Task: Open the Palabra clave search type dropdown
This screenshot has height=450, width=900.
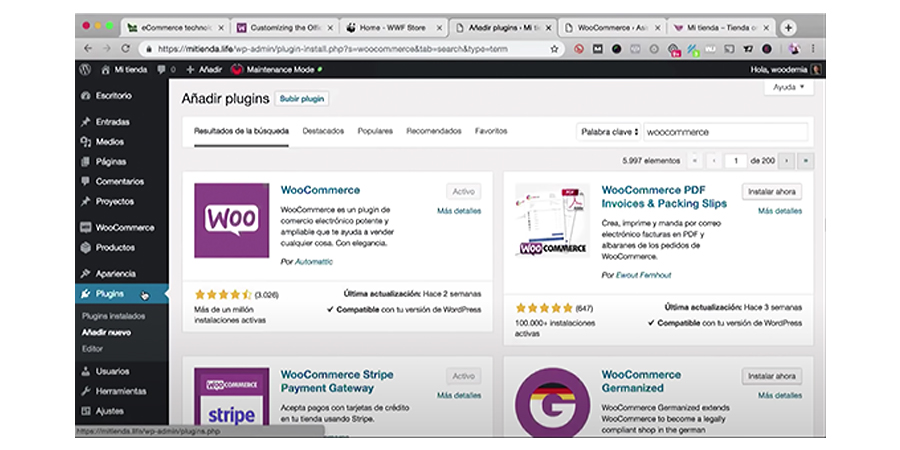Action: (608, 132)
